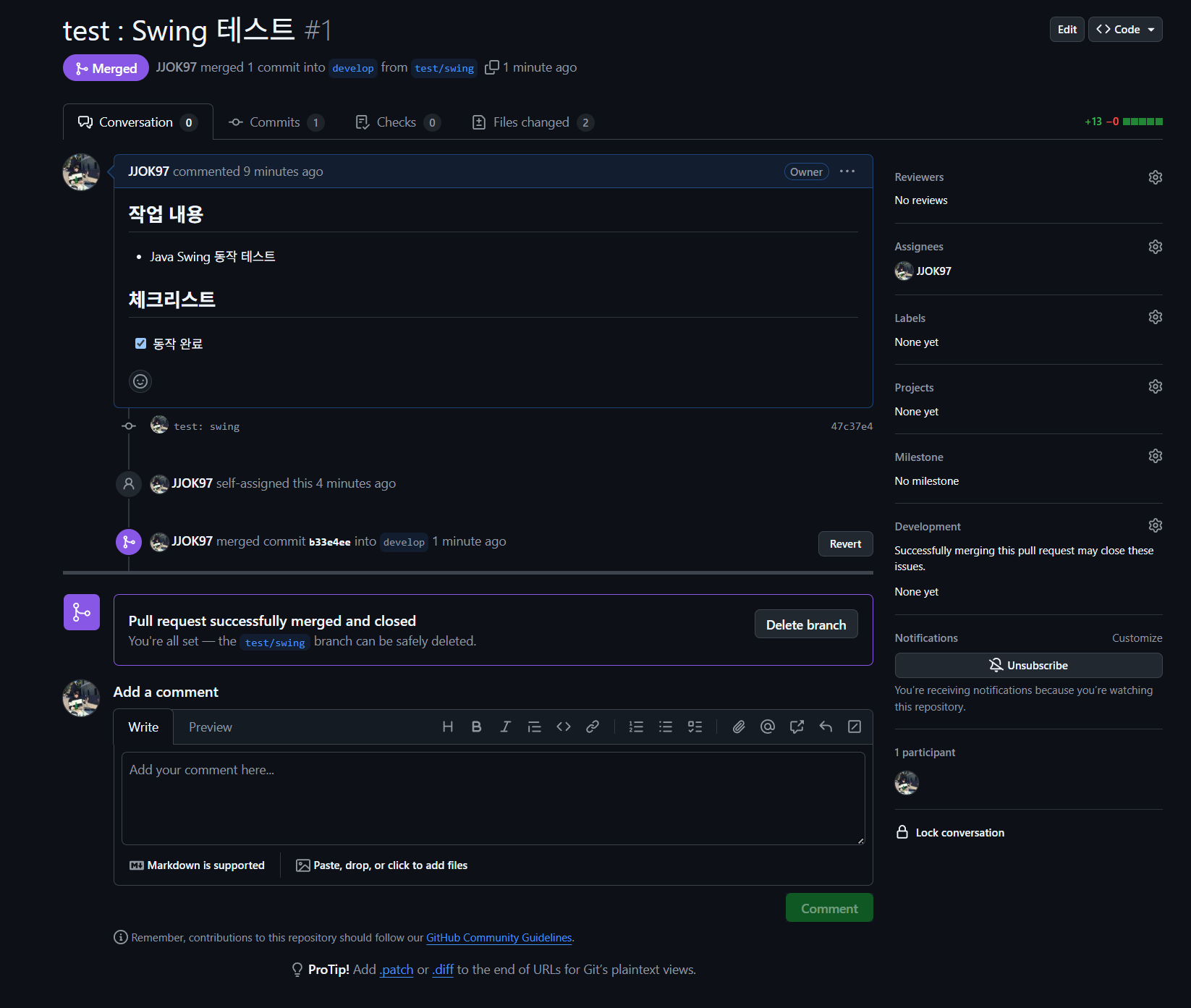Open the test: swing commit message
This screenshot has height=1008, width=1191.
pyautogui.click(x=206, y=427)
